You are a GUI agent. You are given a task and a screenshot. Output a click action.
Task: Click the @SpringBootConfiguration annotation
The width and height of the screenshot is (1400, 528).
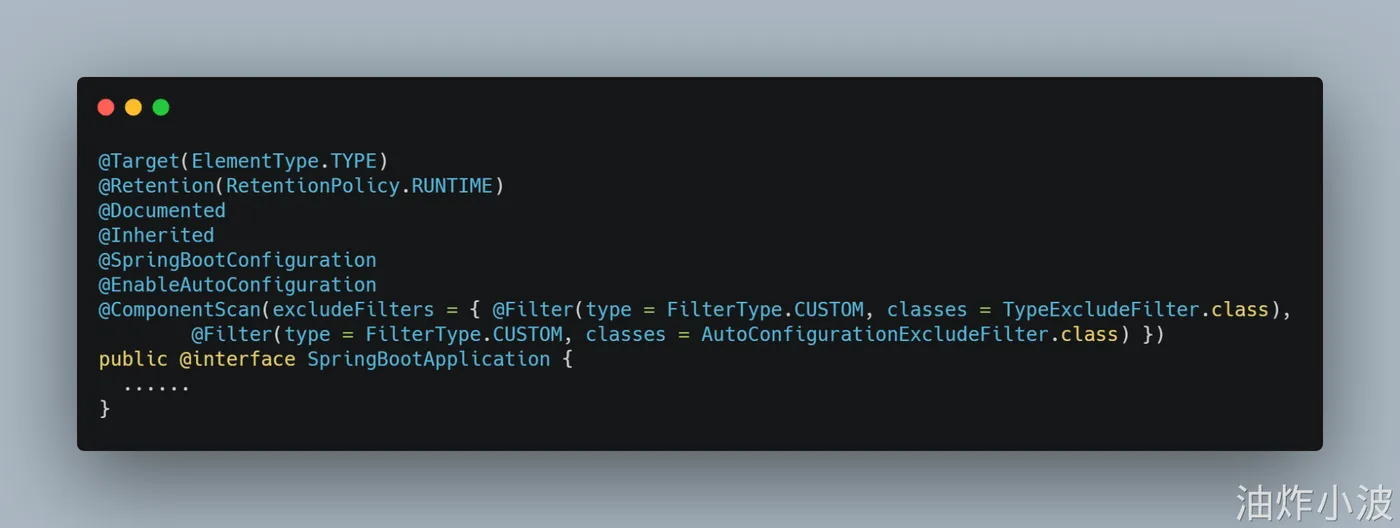(x=237, y=260)
